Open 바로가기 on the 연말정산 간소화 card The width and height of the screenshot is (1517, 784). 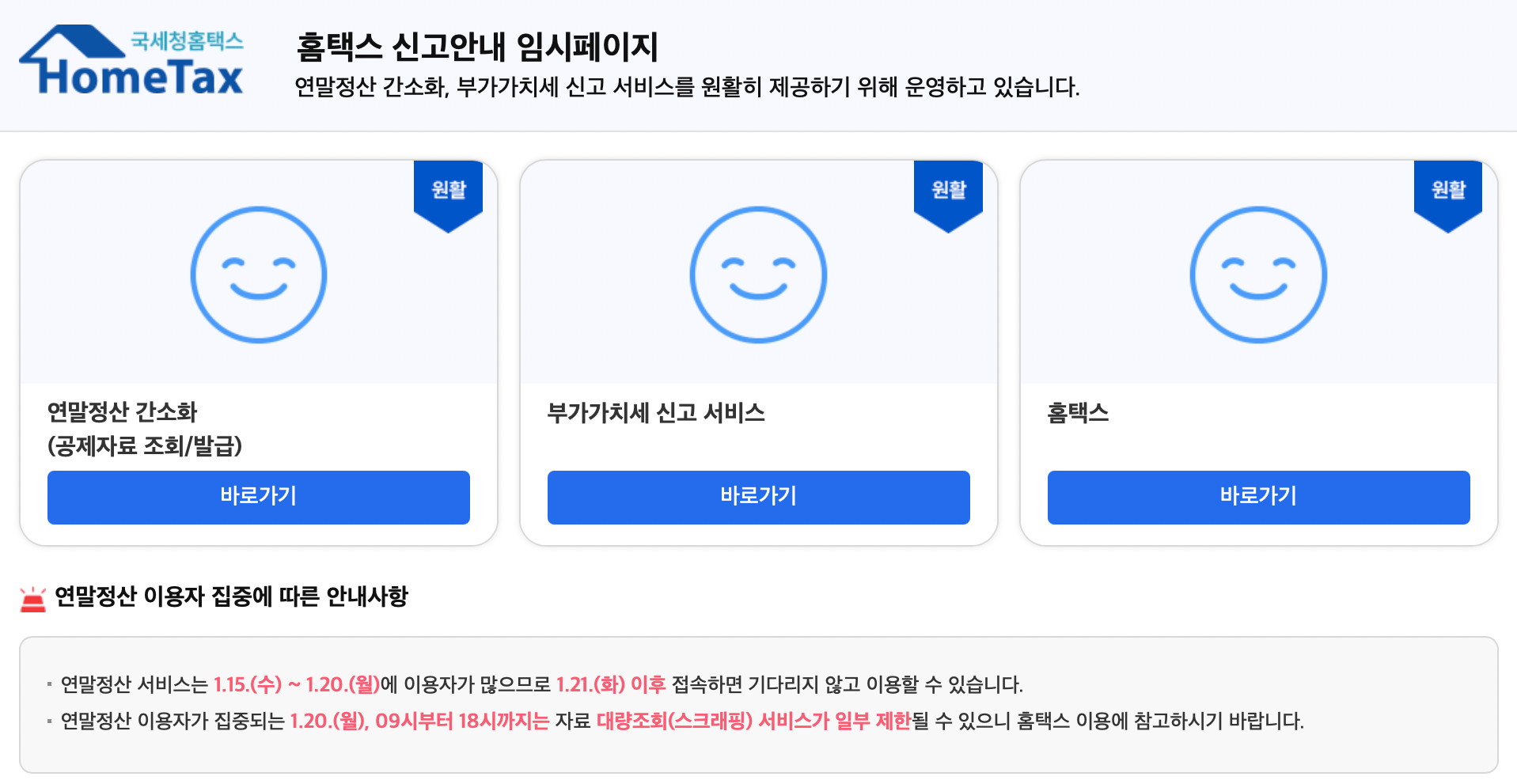click(258, 497)
